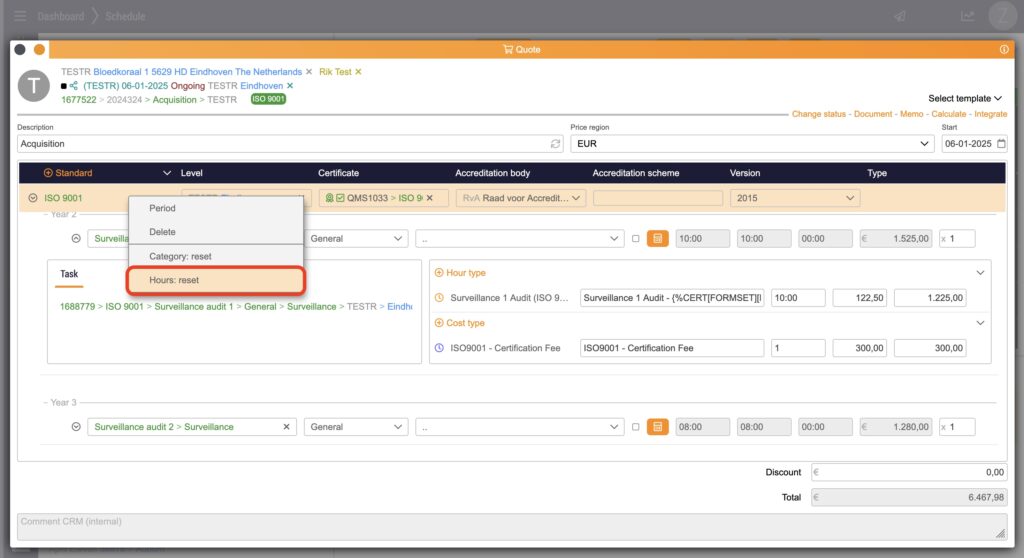Click the orange calculator icon in Year 2 row
Viewport: 1024px width, 558px height.
point(657,239)
